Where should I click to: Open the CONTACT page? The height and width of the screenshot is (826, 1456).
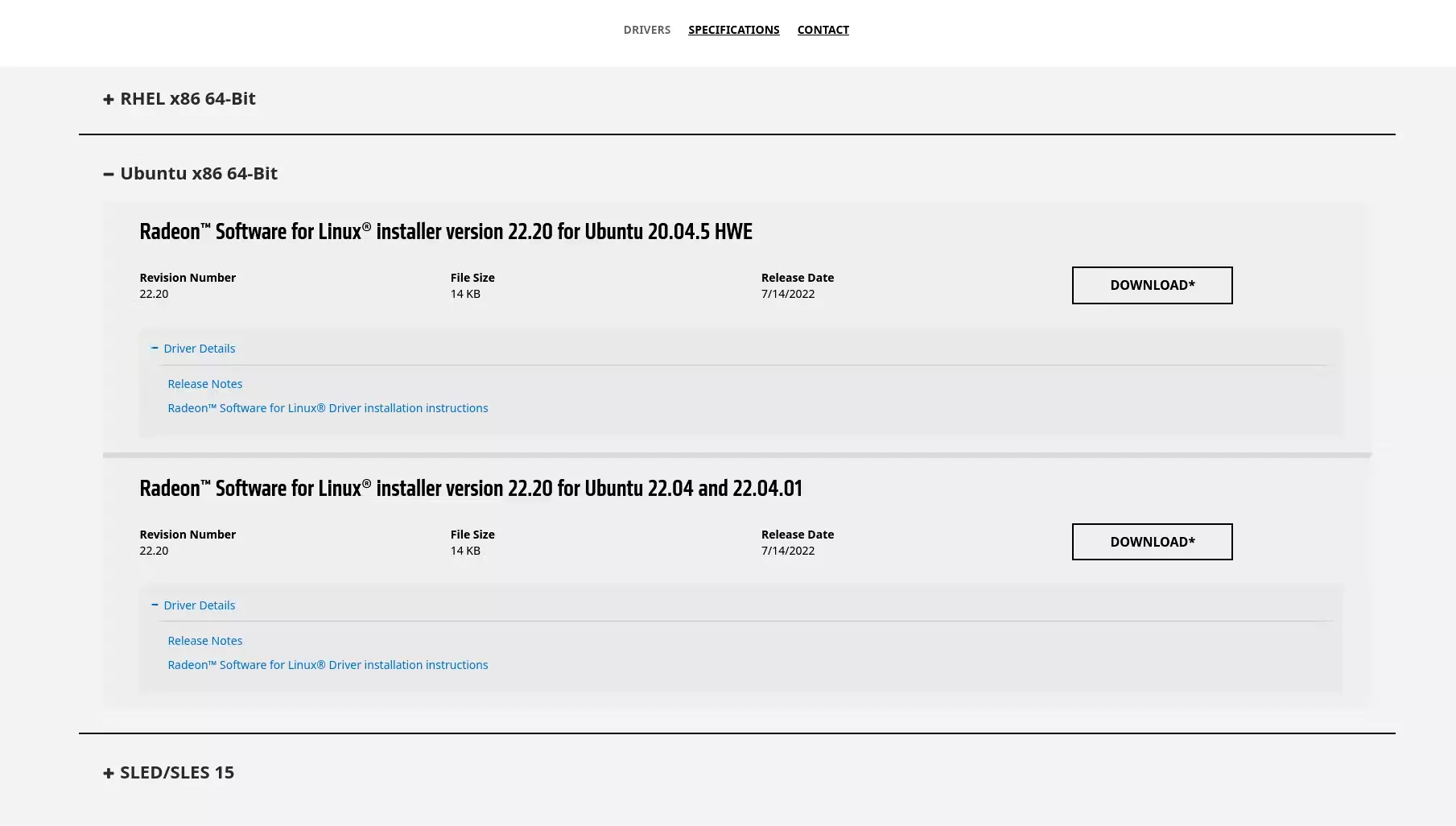pyautogui.click(x=823, y=30)
